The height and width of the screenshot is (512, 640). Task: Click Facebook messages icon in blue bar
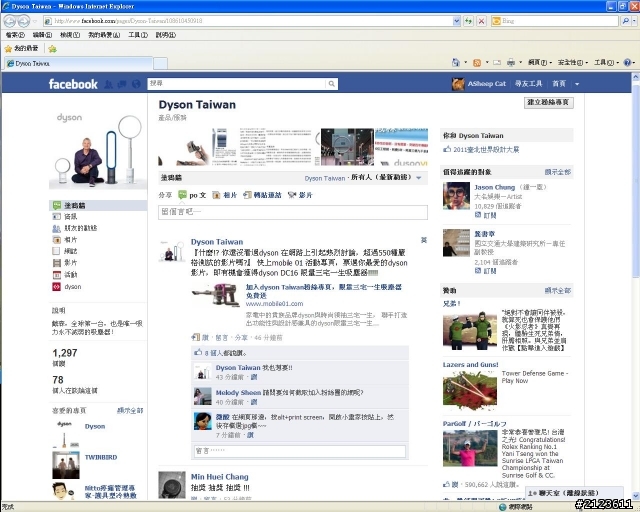[122, 84]
